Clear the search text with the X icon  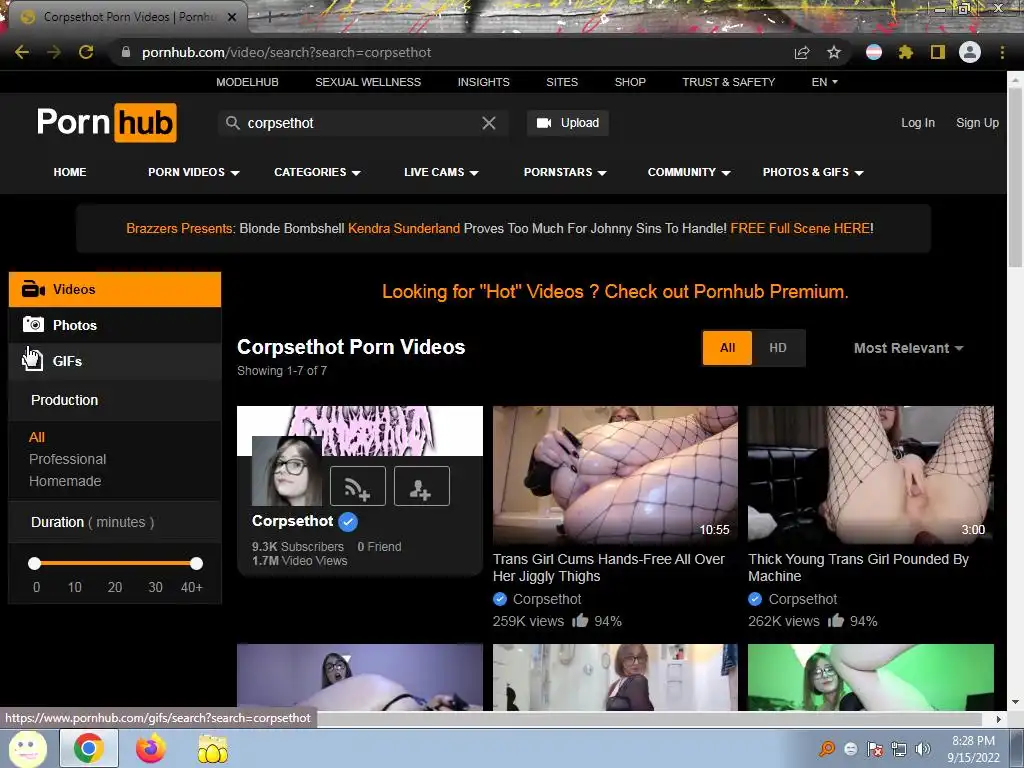[488, 123]
